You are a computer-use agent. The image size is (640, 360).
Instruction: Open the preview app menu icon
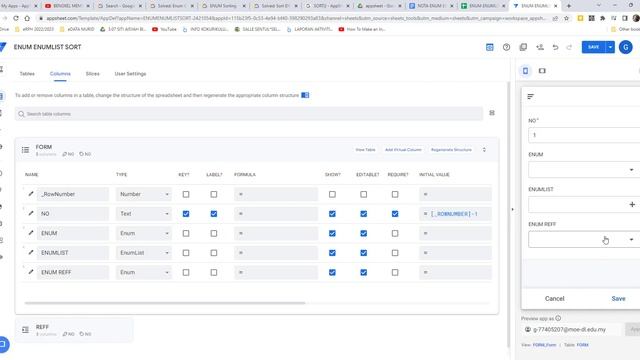531,97
